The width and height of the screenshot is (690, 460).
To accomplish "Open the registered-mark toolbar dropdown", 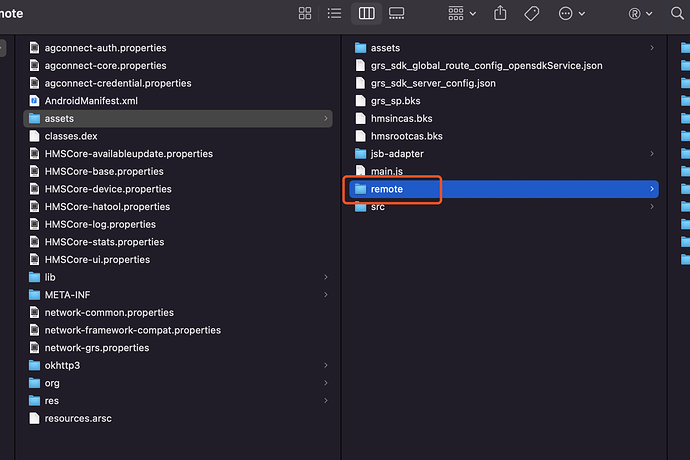I will pos(639,14).
